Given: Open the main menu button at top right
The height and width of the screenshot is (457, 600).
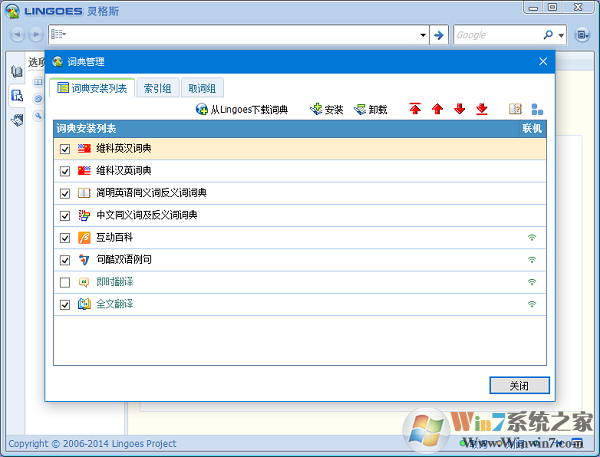Looking at the screenshot, I should click(x=582, y=35).
